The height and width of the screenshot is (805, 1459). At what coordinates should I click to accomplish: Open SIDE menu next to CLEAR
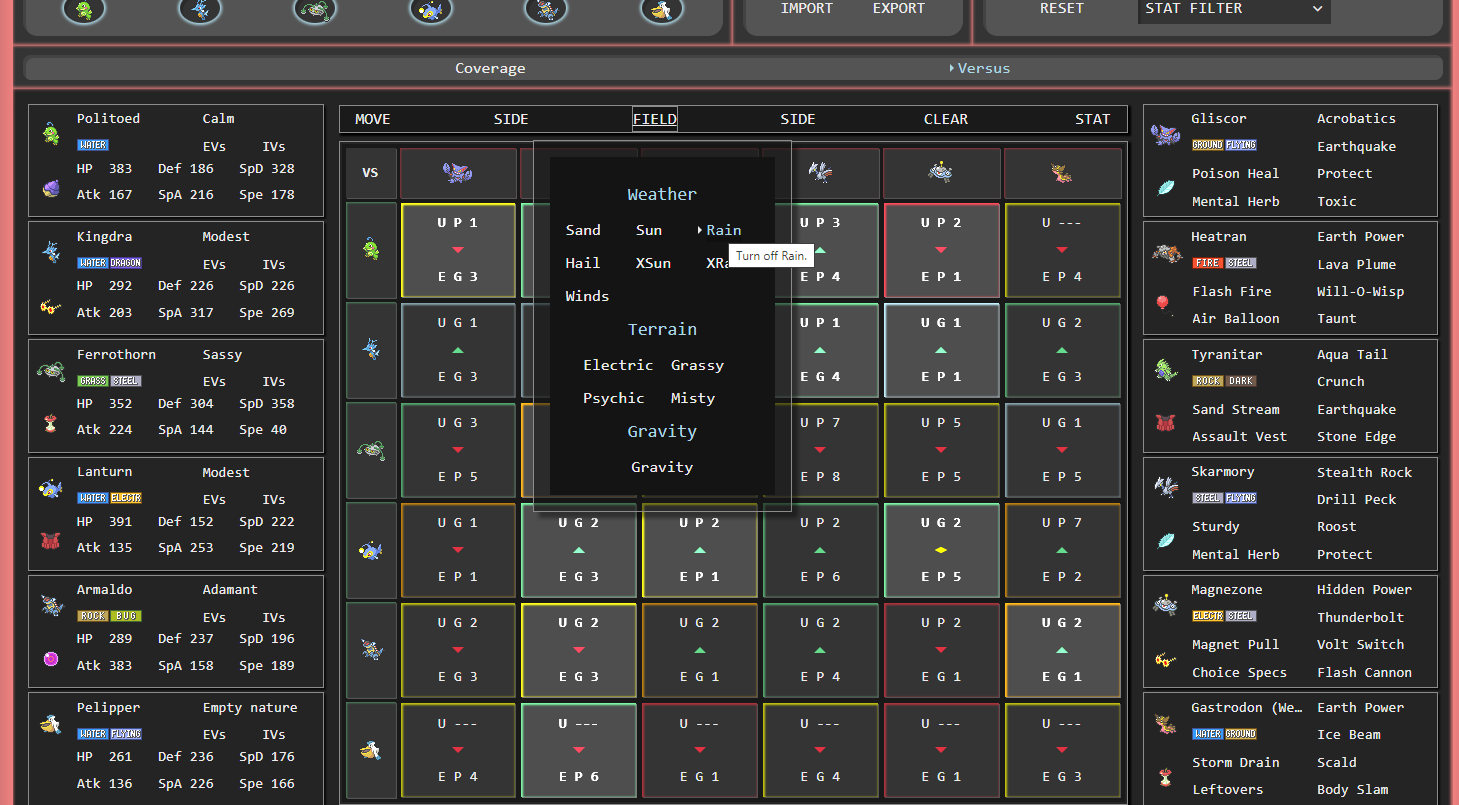pyautogui.click(x=798, y=119)
